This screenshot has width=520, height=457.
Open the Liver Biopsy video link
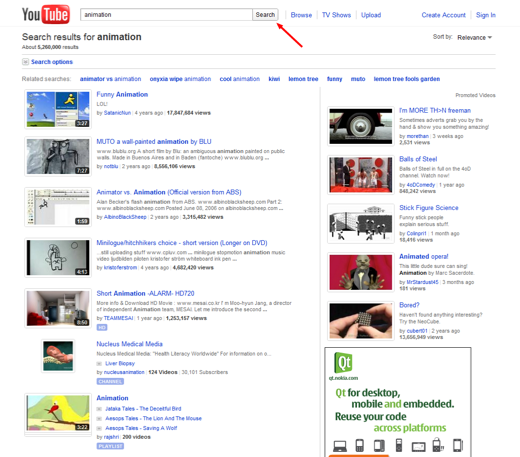click(x=120, y=363)
